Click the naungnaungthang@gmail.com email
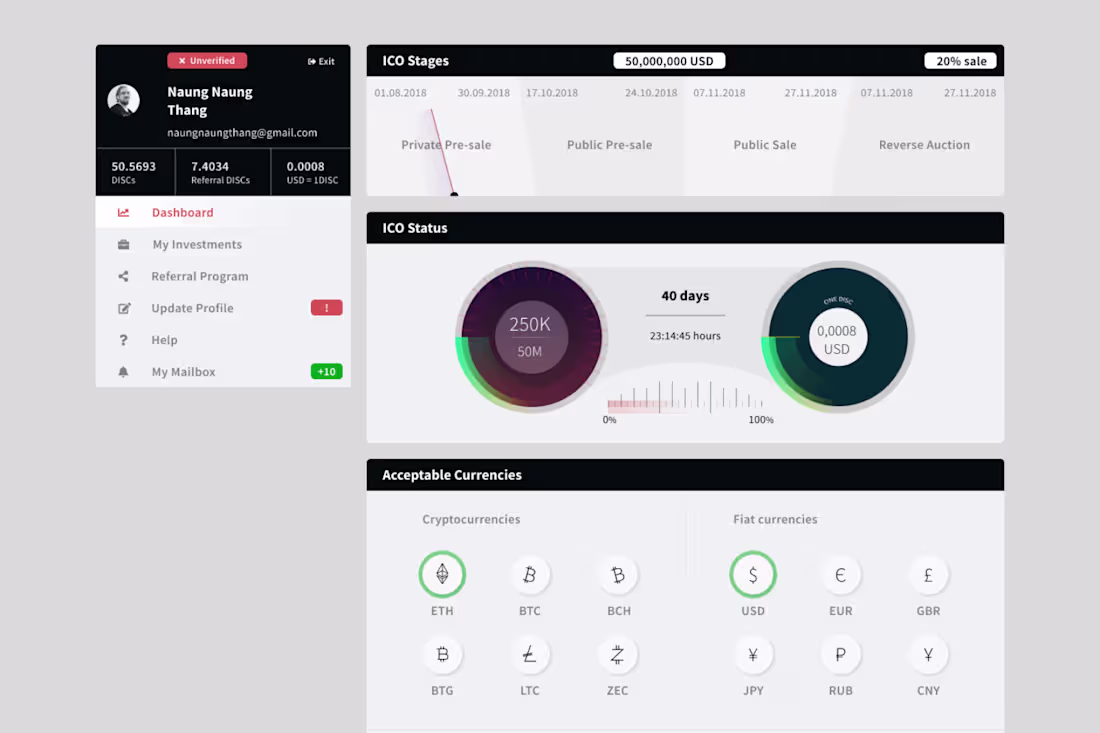 (242, 133)
